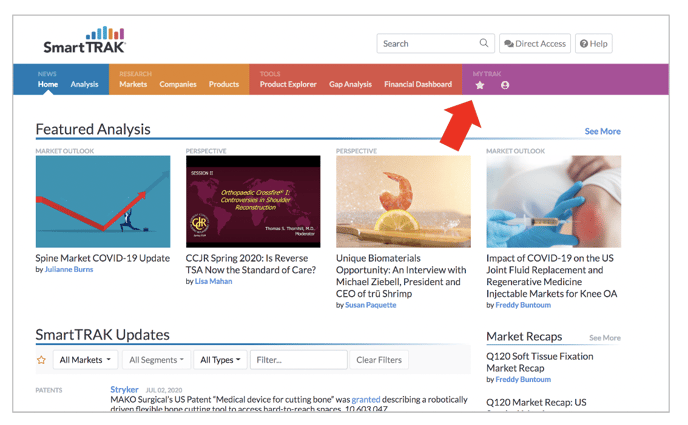Expand the All Segments dropdown

(x=156, y=360)
